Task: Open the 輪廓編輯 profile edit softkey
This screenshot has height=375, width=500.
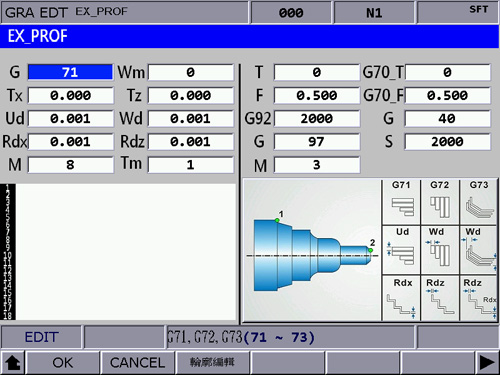Action: (x=212, y=362)
